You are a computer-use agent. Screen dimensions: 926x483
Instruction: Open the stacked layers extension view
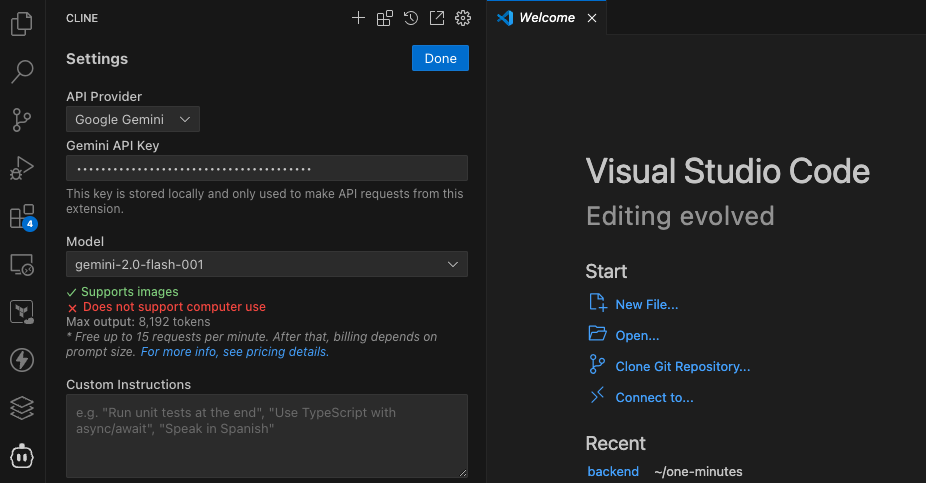point(22,408)
